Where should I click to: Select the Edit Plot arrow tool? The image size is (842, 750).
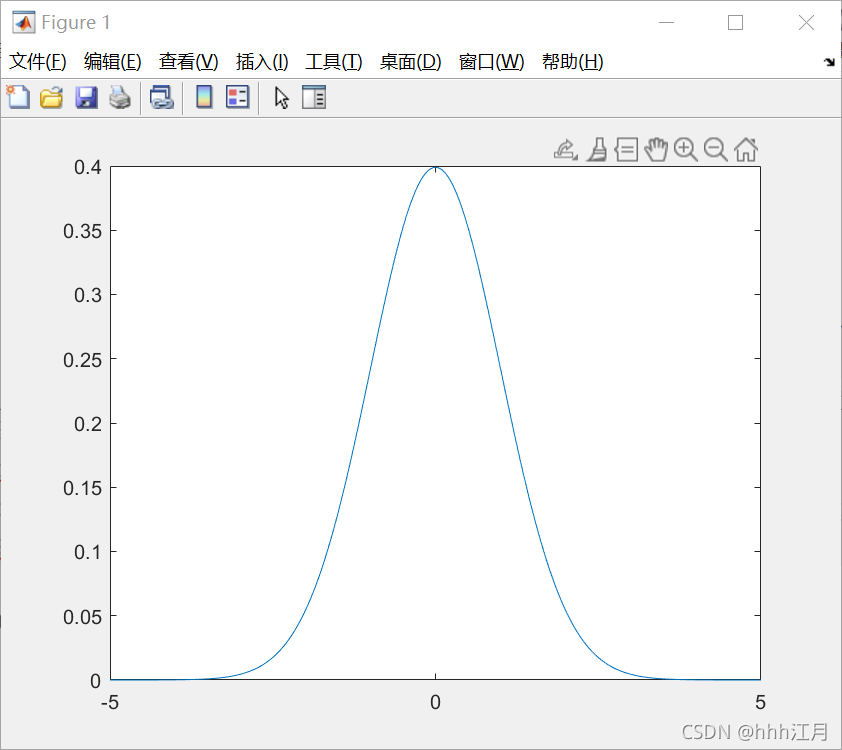tap(281, 98)
